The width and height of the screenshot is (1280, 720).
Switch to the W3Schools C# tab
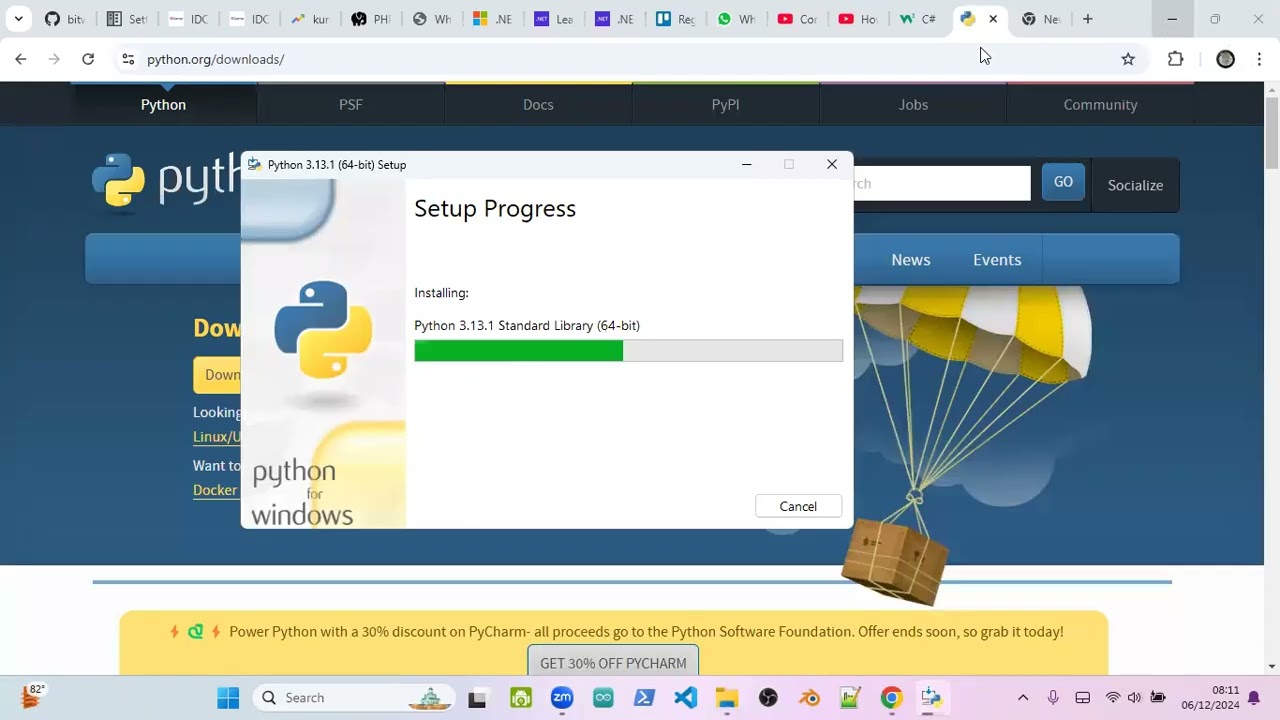click(918, 19)
